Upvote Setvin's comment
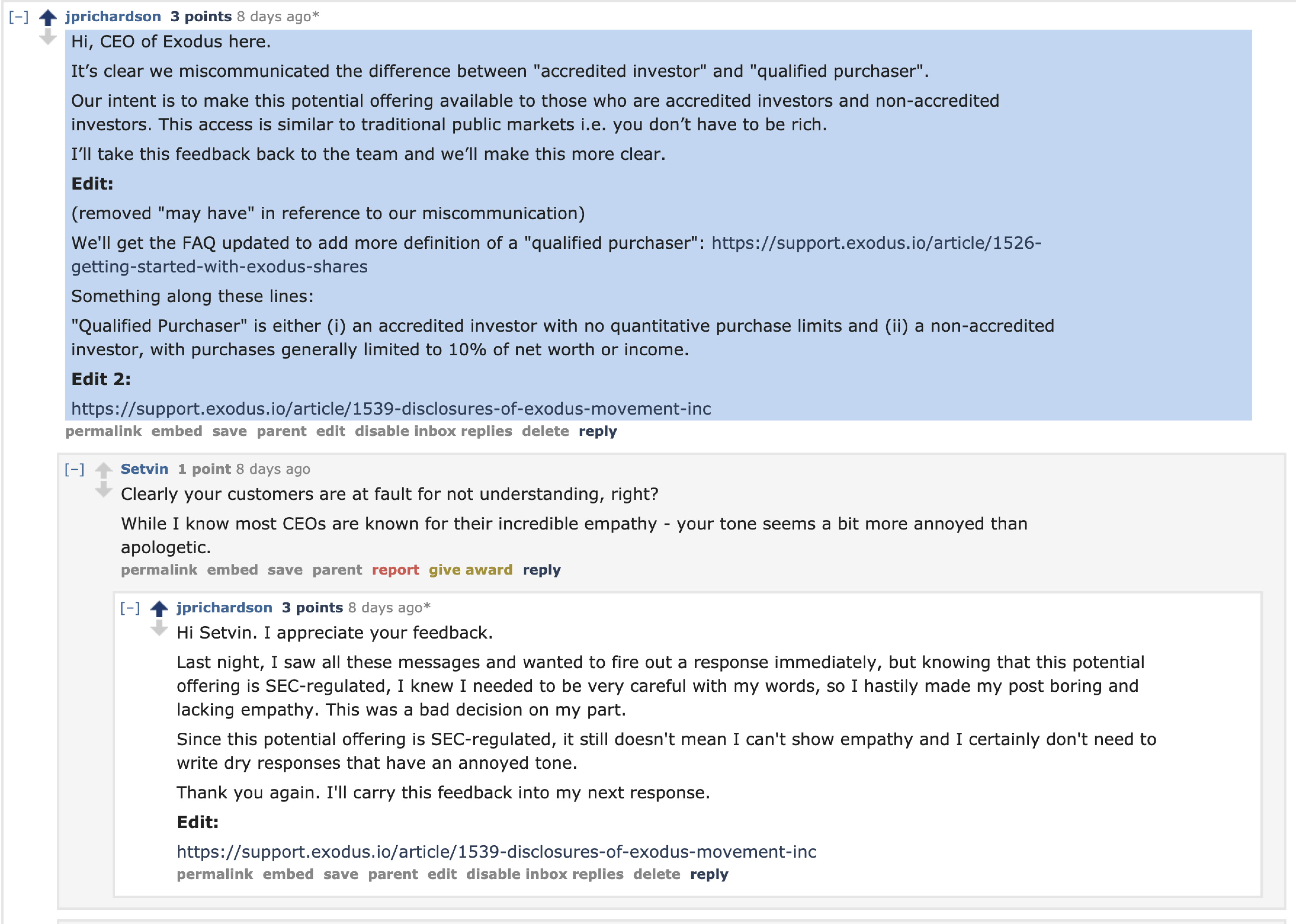 pyautogui.click(x=103, y=470)
